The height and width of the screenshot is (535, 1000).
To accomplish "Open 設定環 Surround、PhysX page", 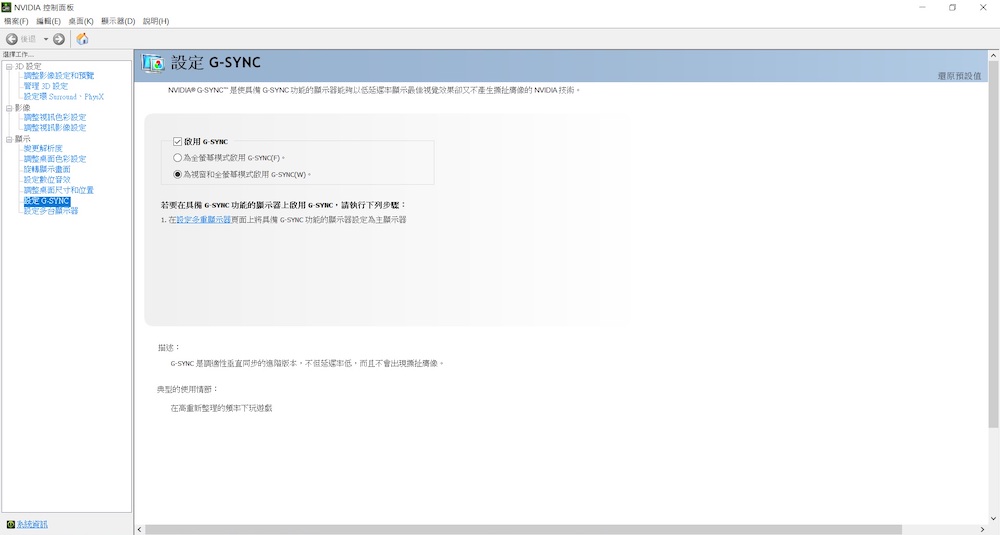I will [x=64, y=96].
